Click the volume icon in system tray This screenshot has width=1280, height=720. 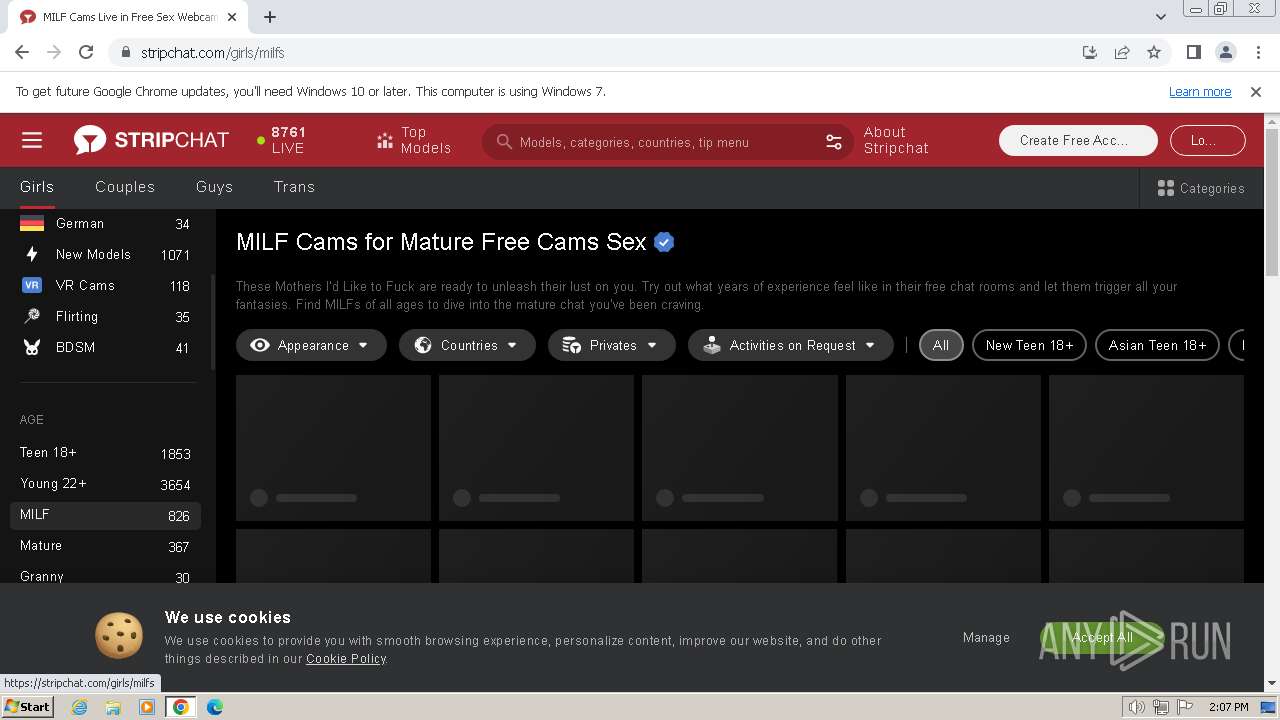pos(1136,707)
